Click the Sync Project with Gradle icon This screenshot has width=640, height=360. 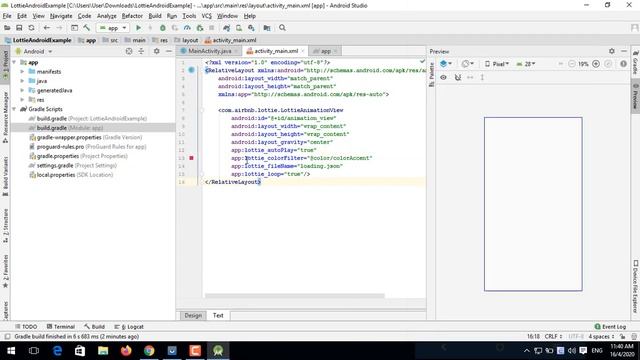(227, 28)
